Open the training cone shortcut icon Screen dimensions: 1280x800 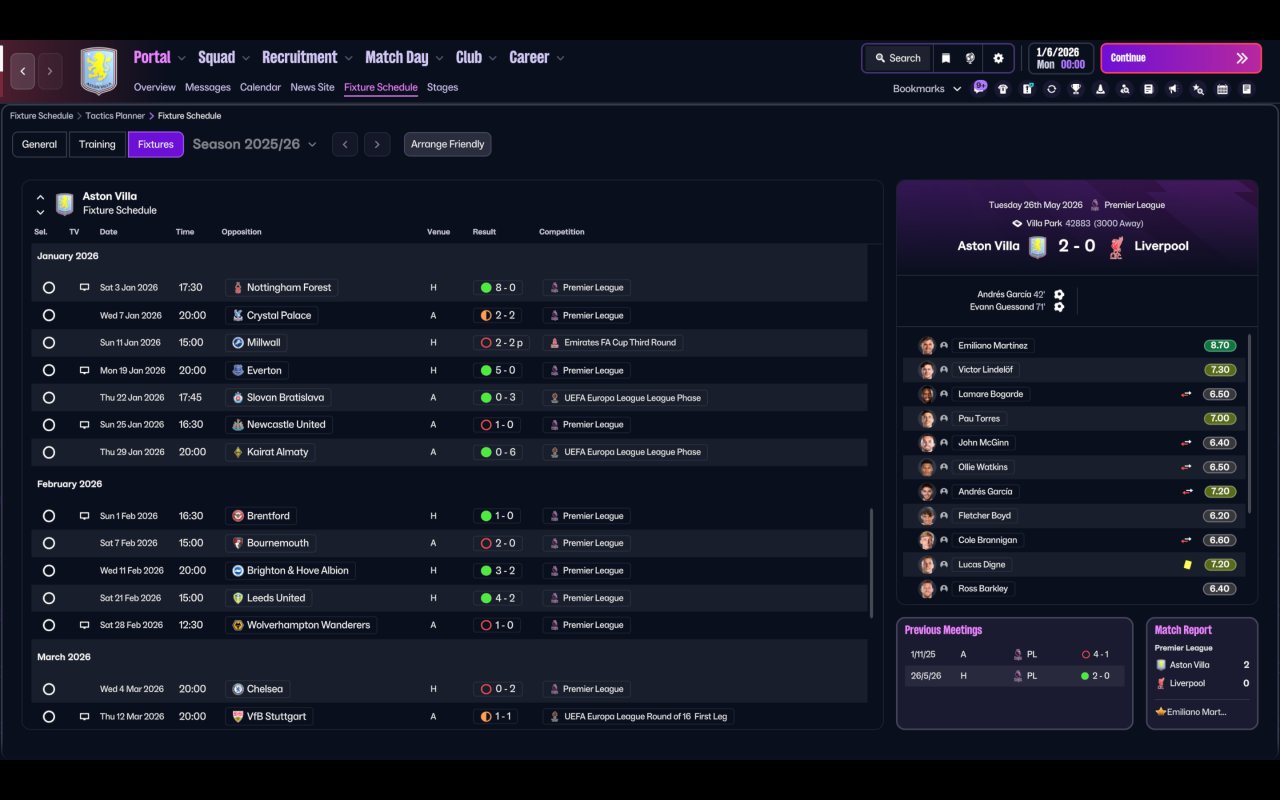coord(1100,89)
